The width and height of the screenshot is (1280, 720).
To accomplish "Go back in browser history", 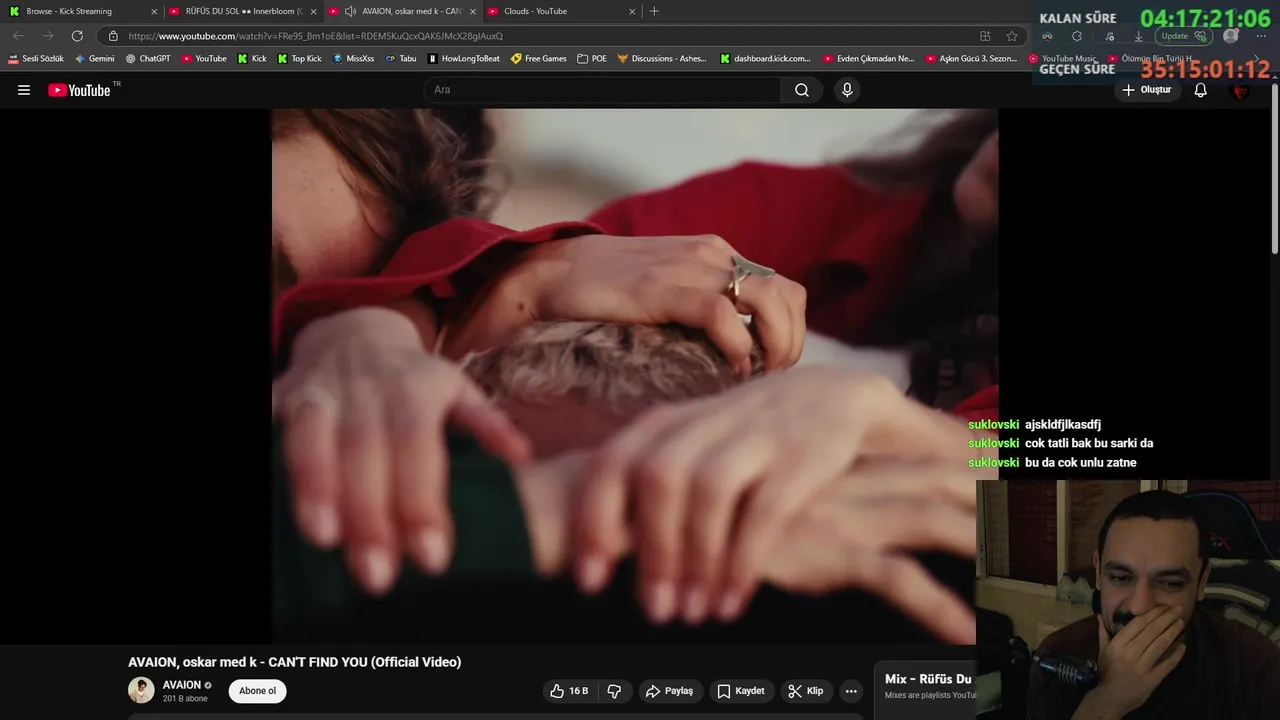I will pos(18,36).
